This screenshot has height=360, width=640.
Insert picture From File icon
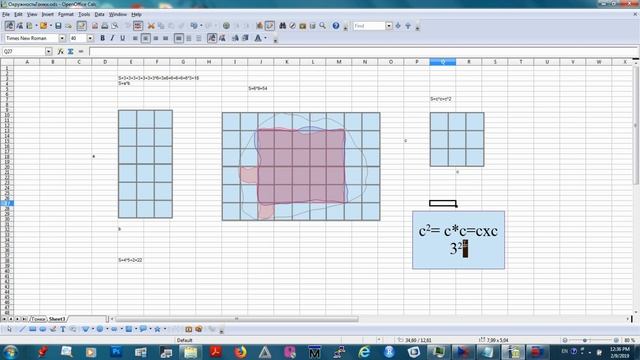[199, 329]
